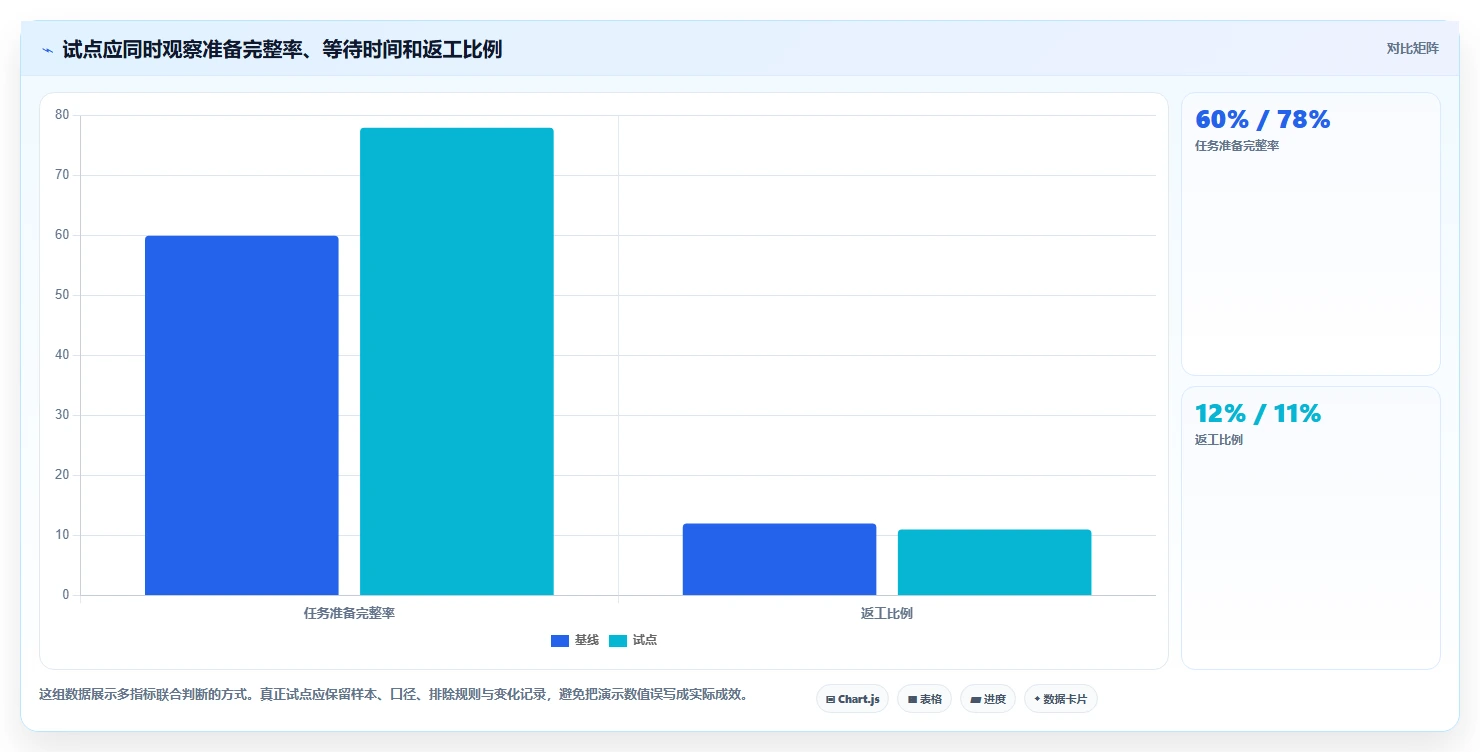The width and height of the screenshot is (1480, 752).
Task: Click the lightning icon beside the title
Action: pos(47,50)
